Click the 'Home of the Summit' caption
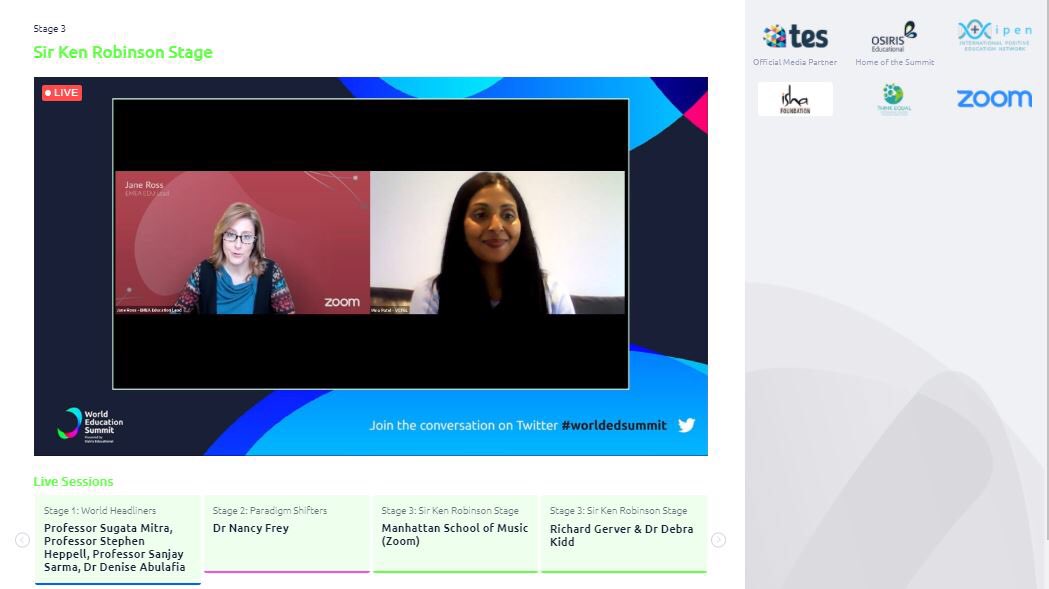The width and height of the screenshot is (1049, 589). pyautogui.click(x=894, y=62)
